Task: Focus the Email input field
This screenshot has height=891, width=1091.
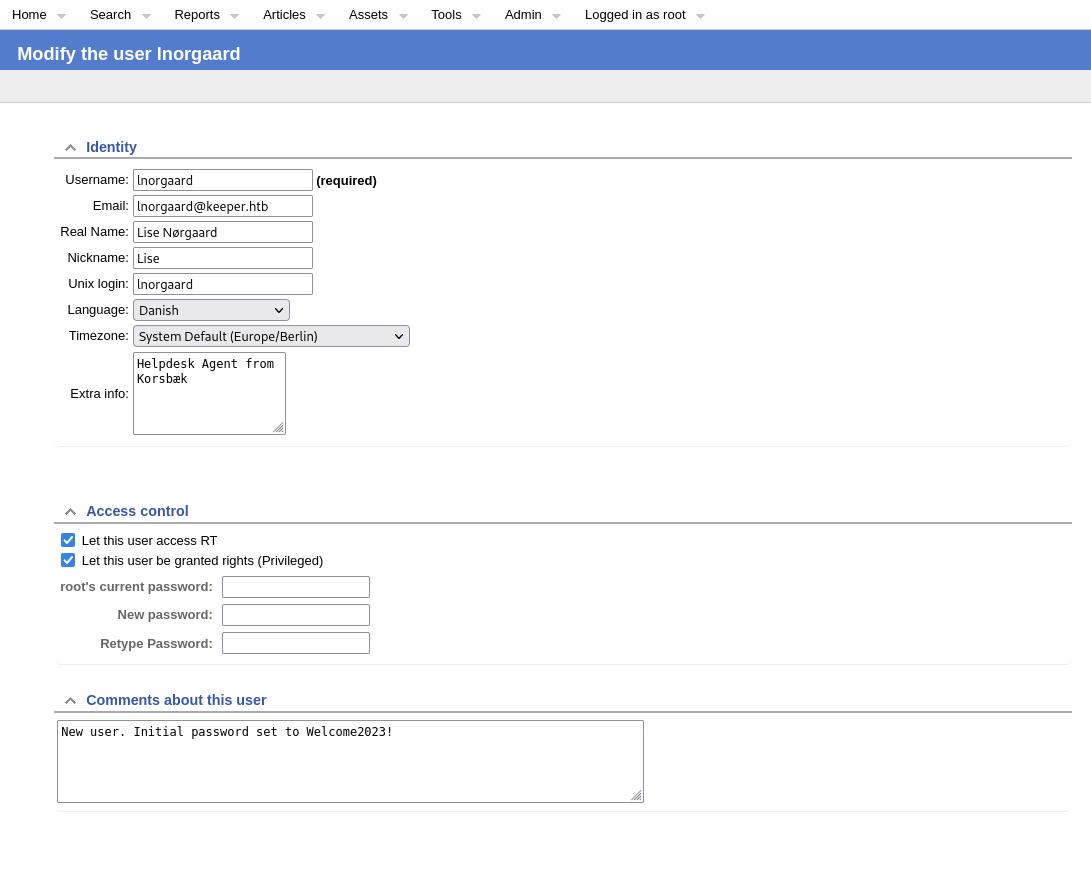Action: 223,206
